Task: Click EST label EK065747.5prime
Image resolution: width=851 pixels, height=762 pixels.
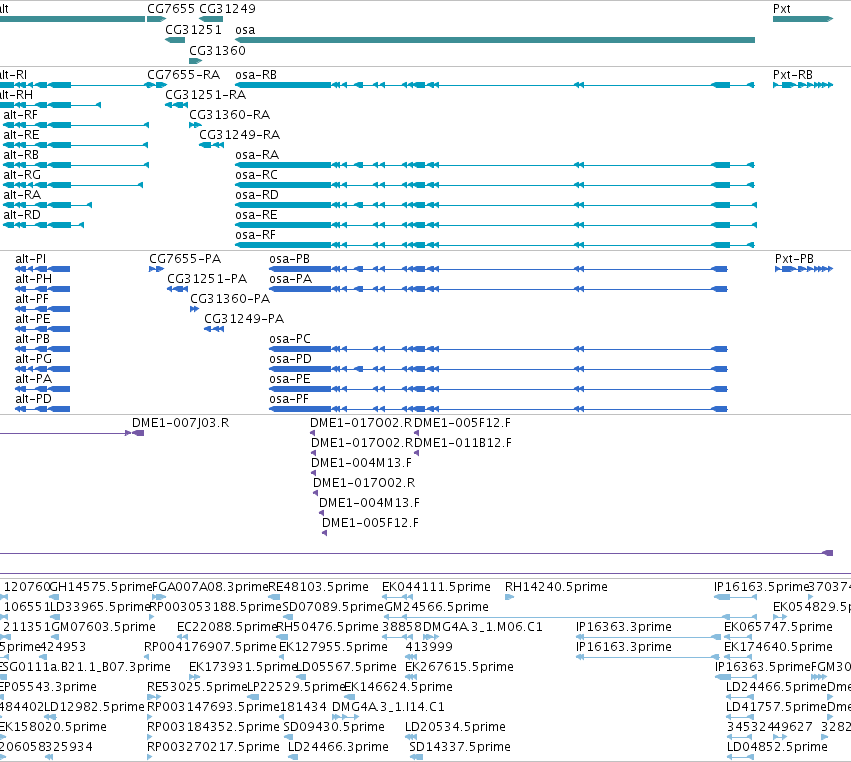Action: (x=778, y=627)
